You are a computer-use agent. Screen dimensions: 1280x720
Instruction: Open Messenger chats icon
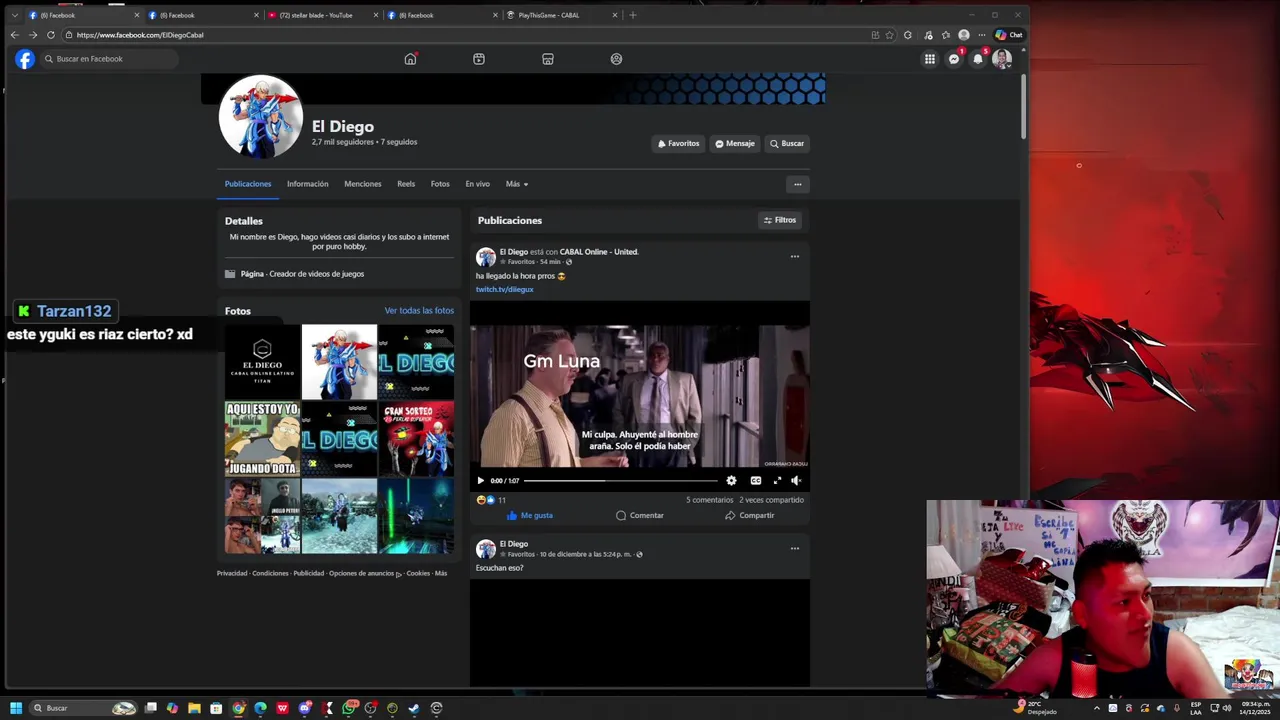tap(954, 59)
